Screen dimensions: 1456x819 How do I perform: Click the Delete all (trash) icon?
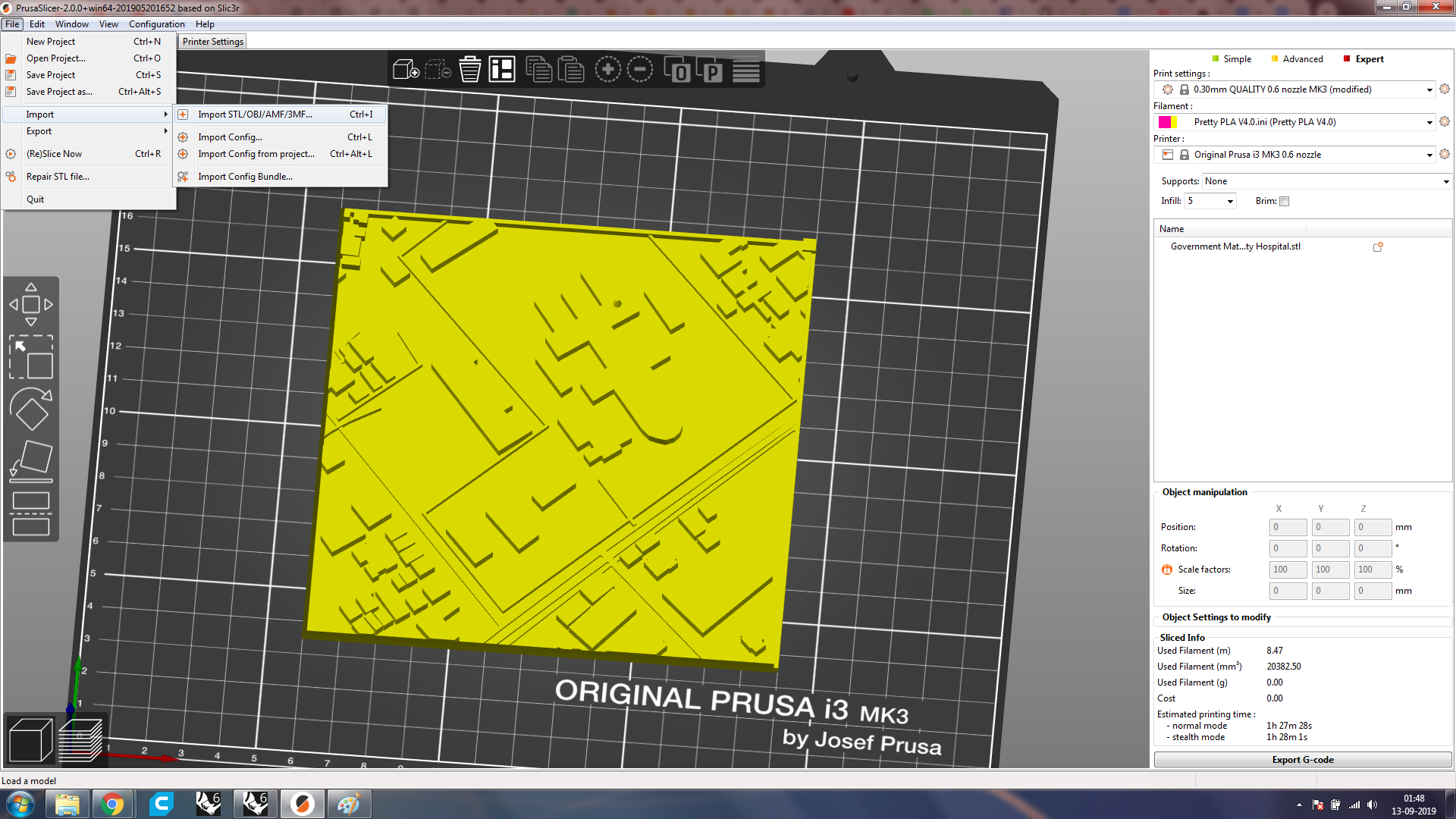pyautogui.click(x=469, y=68)
